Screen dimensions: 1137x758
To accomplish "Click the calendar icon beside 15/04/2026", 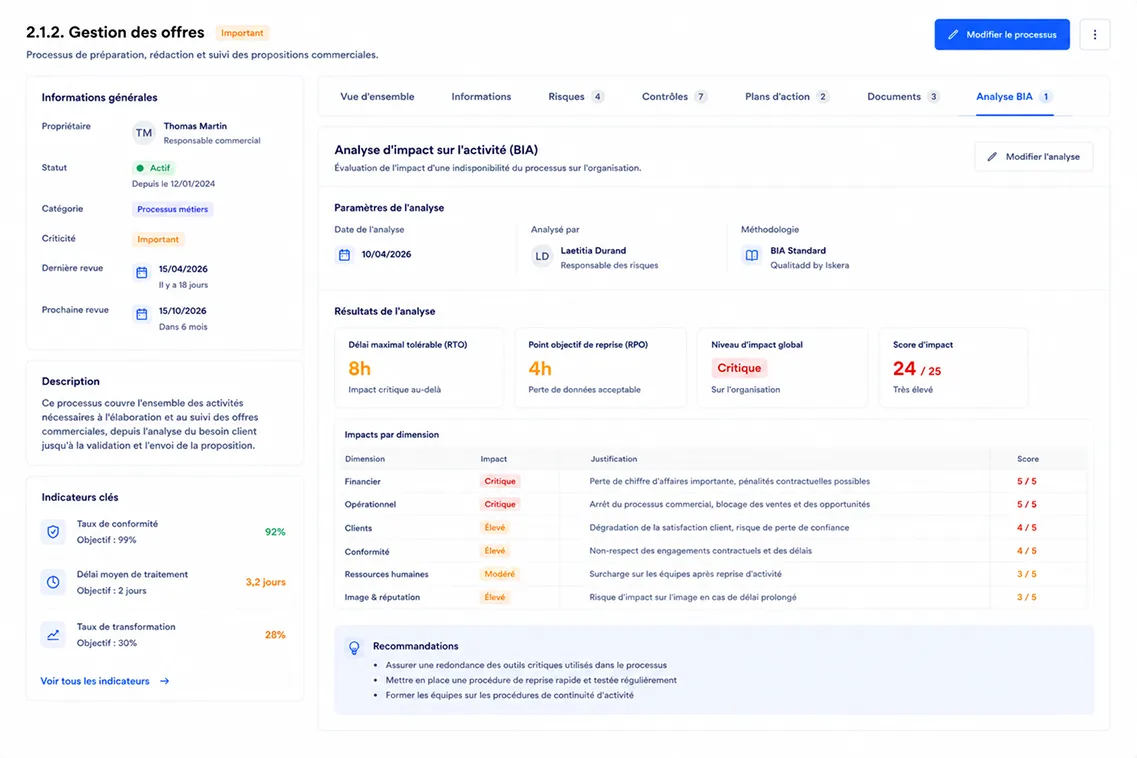I will point(141,273).
